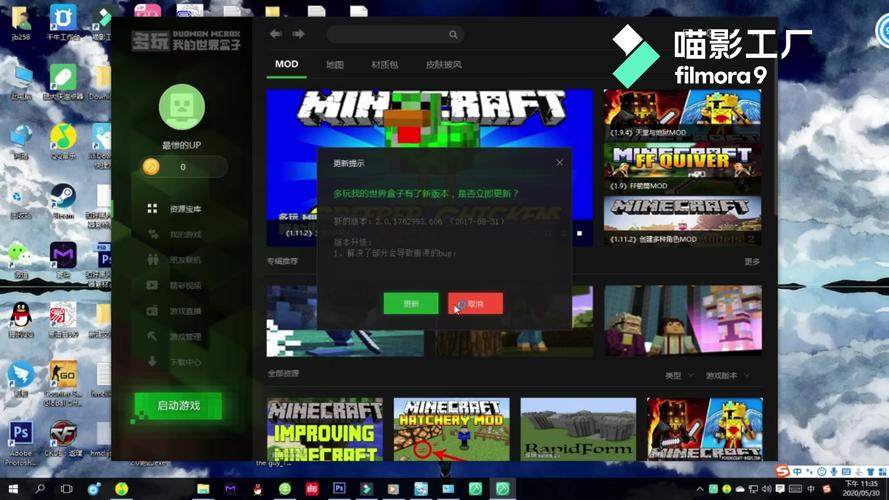Show hidden tray icons chevron

(x=700, y=489)
